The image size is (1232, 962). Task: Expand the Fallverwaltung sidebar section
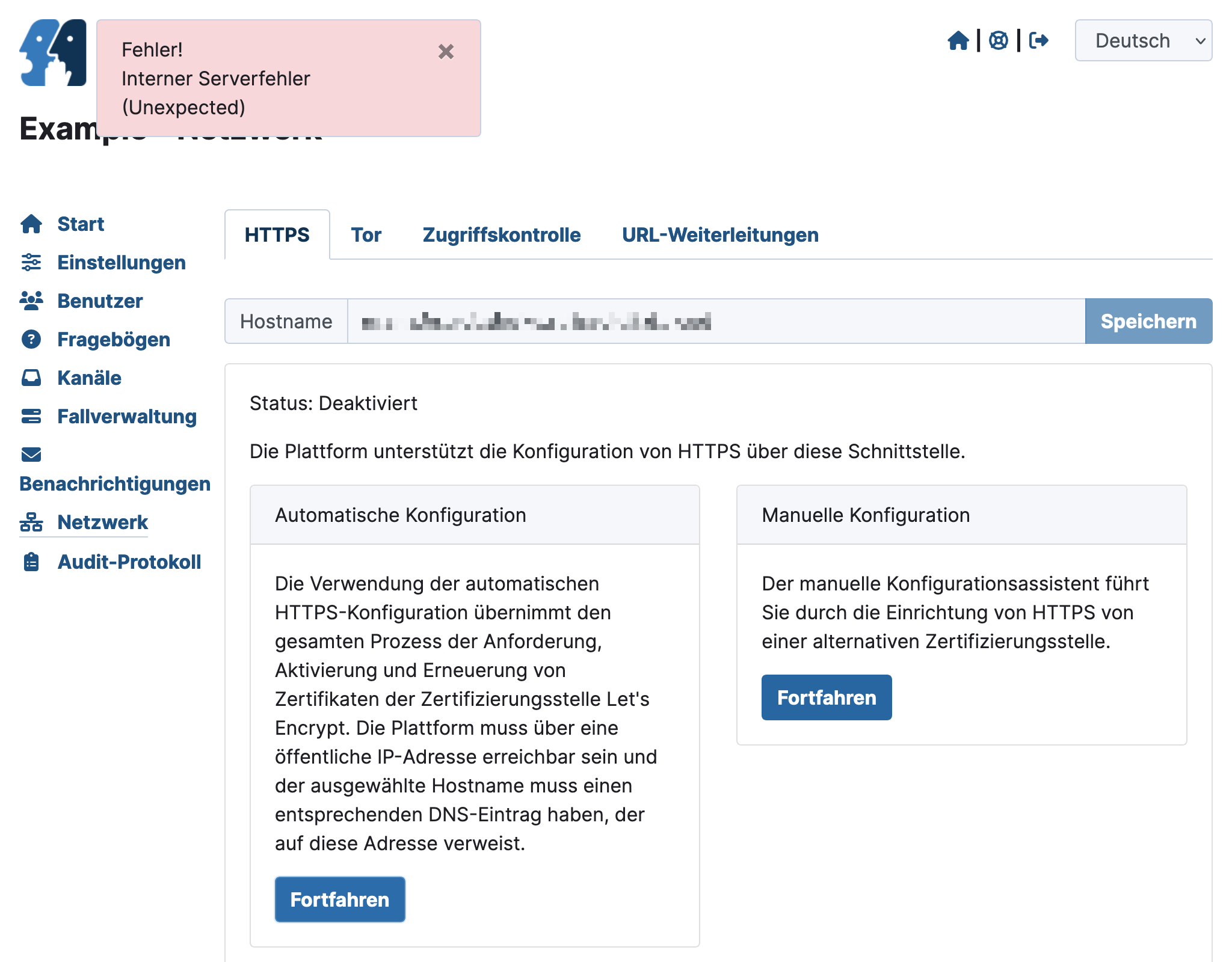point(109,416)
